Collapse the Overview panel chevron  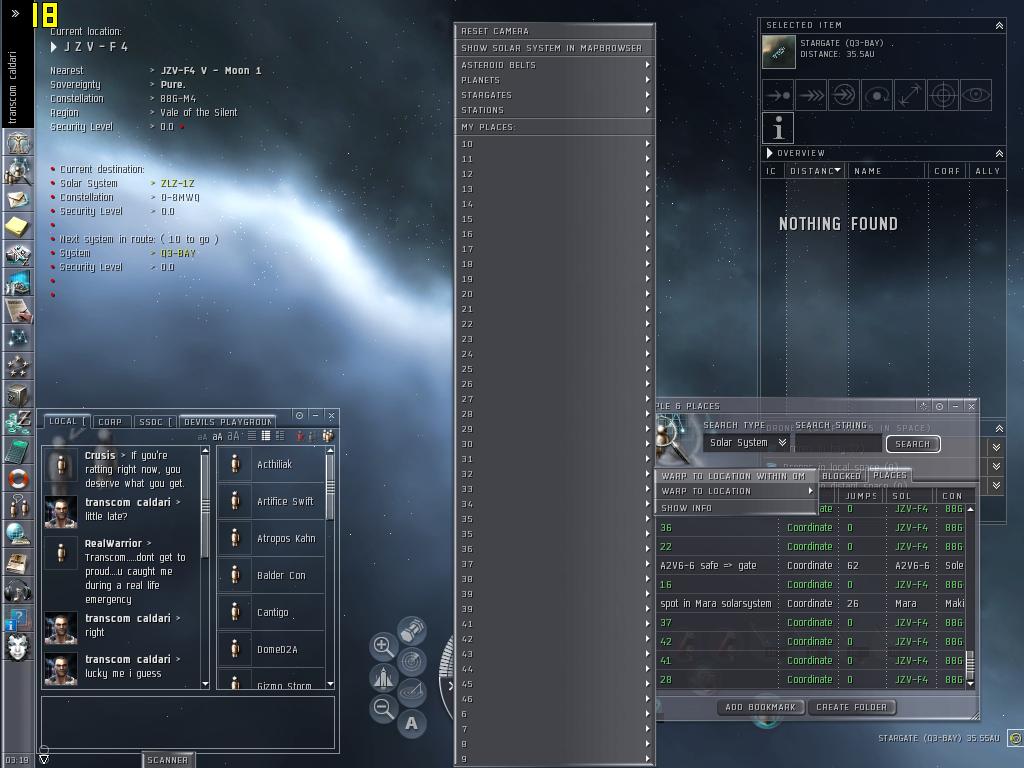tap(999, 153)
